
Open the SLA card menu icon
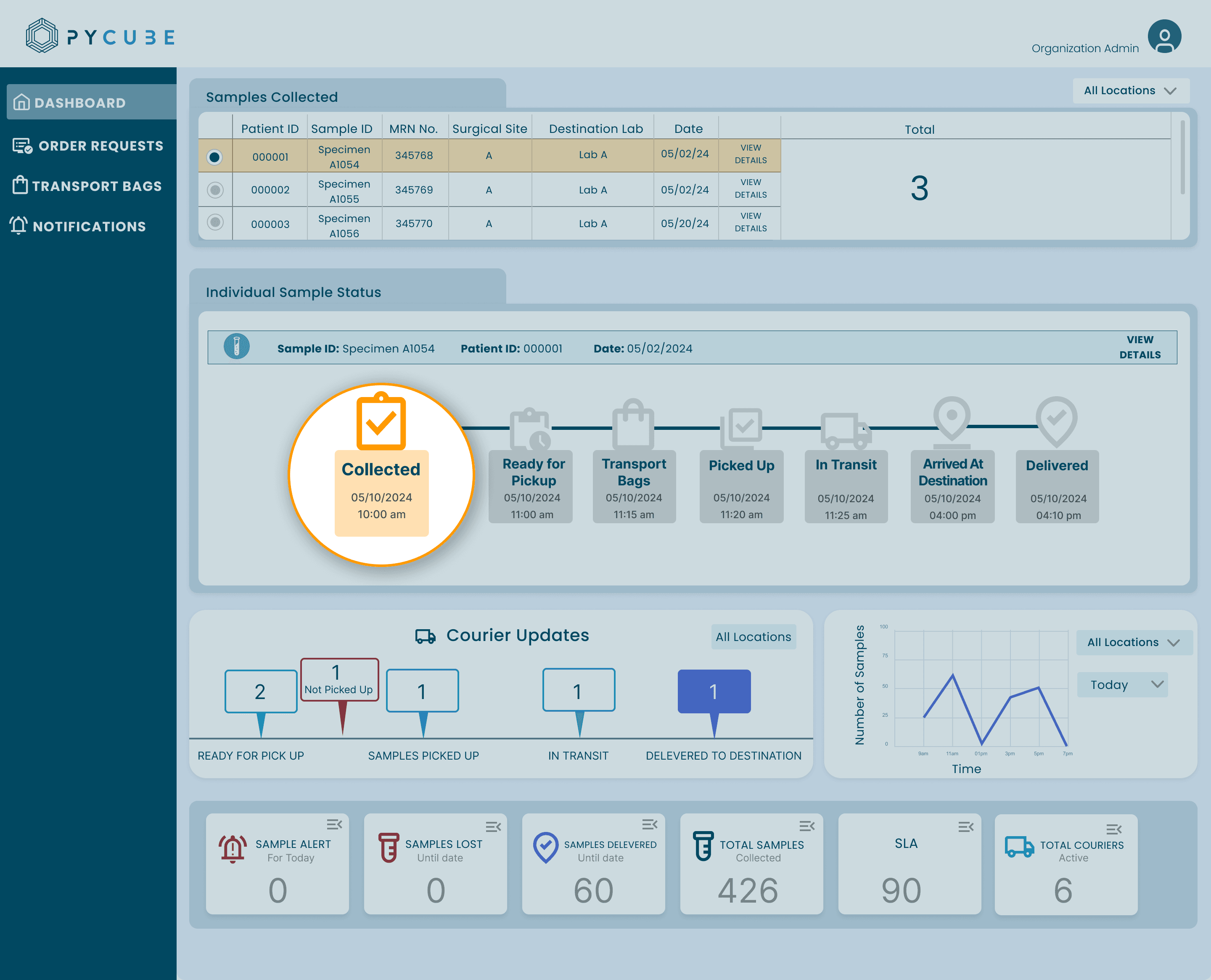pos(965,826)
